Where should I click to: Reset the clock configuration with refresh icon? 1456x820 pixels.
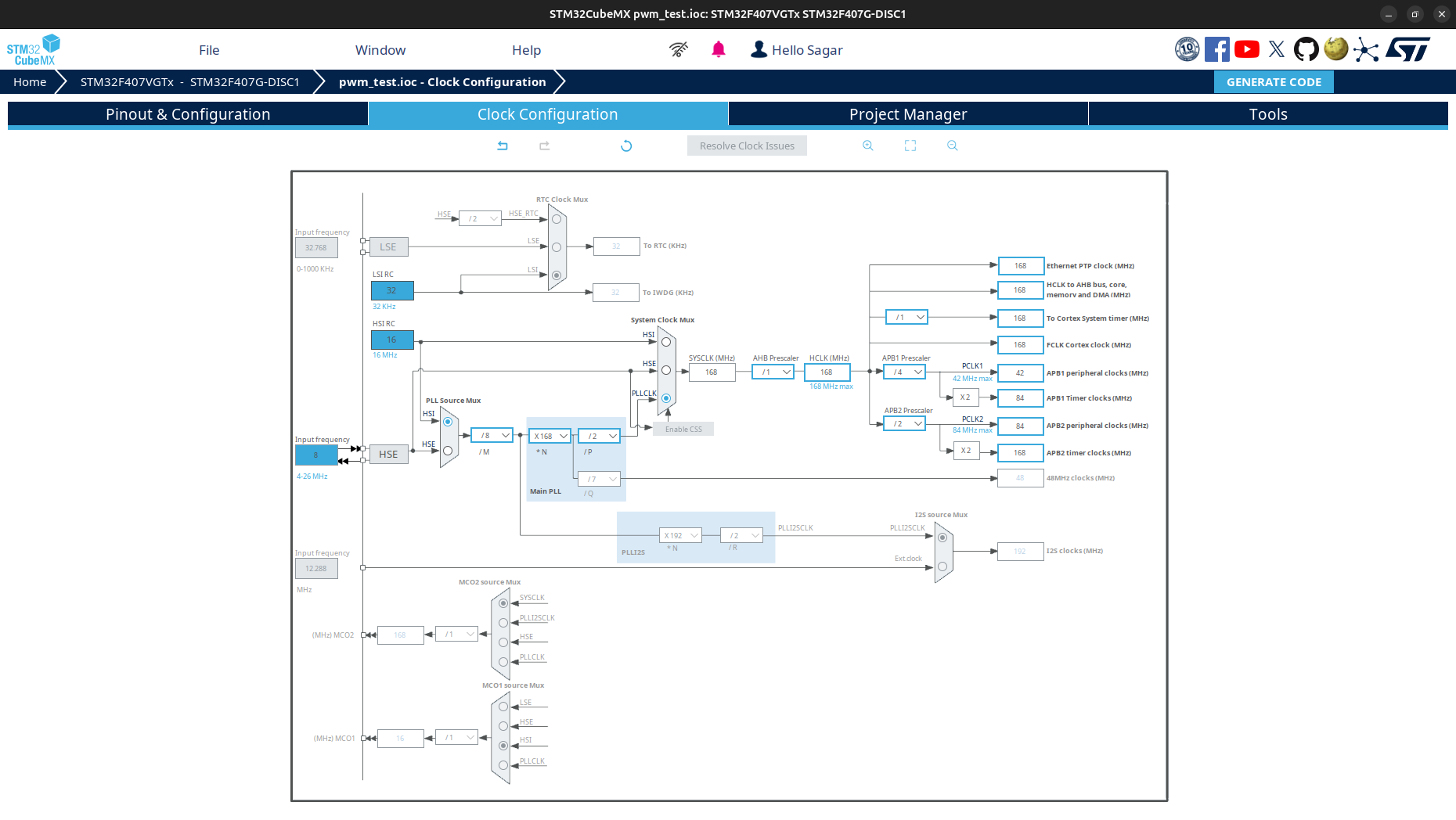[x=626, y=146]
